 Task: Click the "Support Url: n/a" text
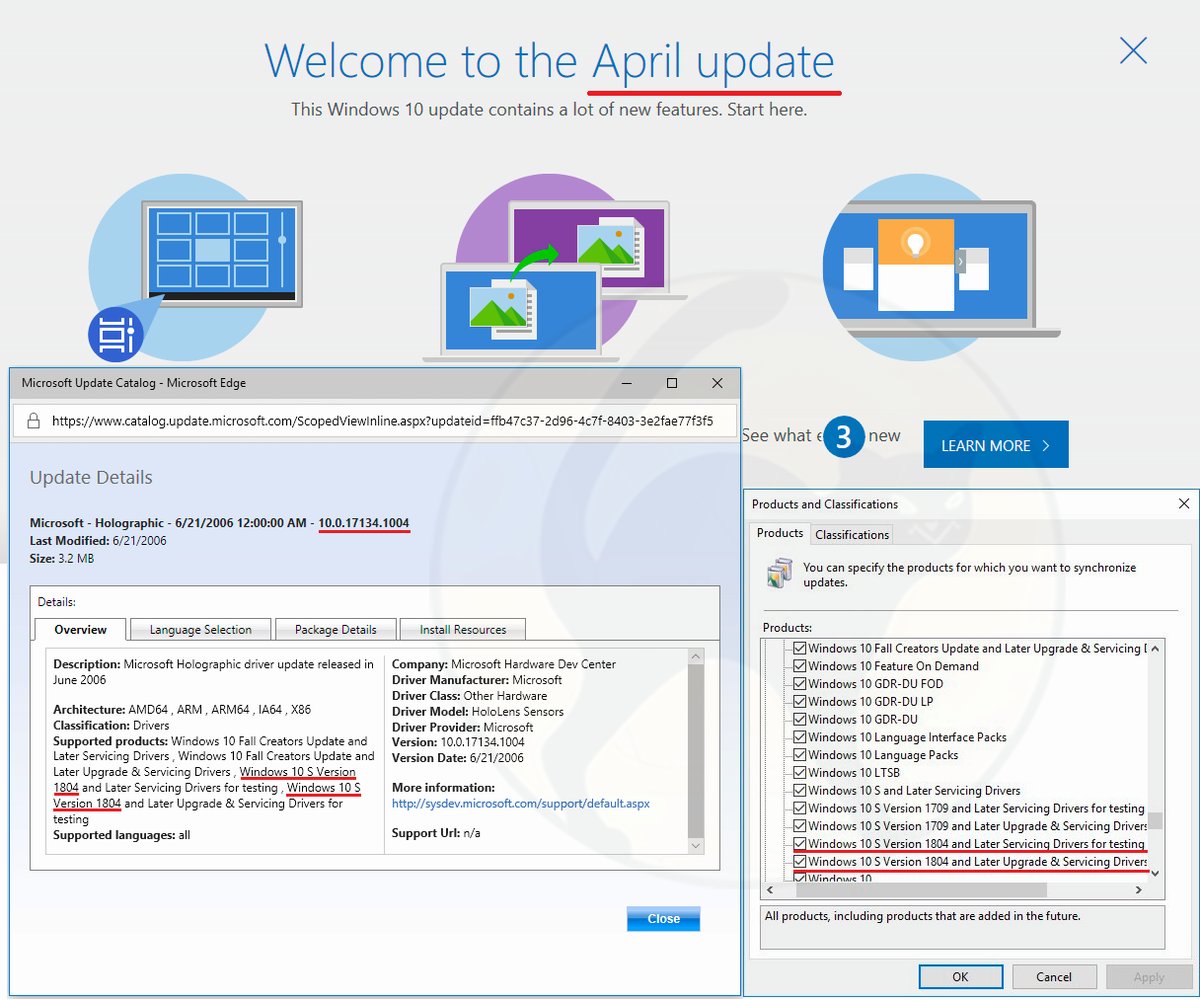click(437, 833)
